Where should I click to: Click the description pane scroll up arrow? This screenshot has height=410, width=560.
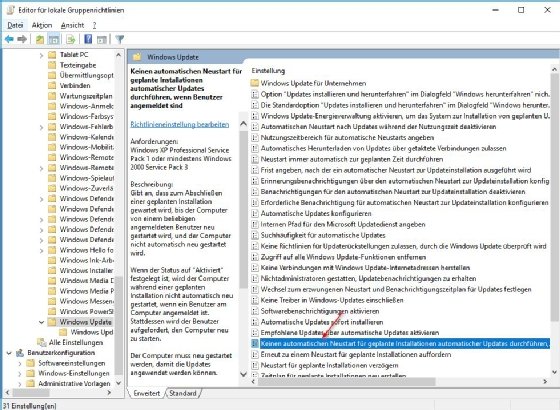coord(244,124)
